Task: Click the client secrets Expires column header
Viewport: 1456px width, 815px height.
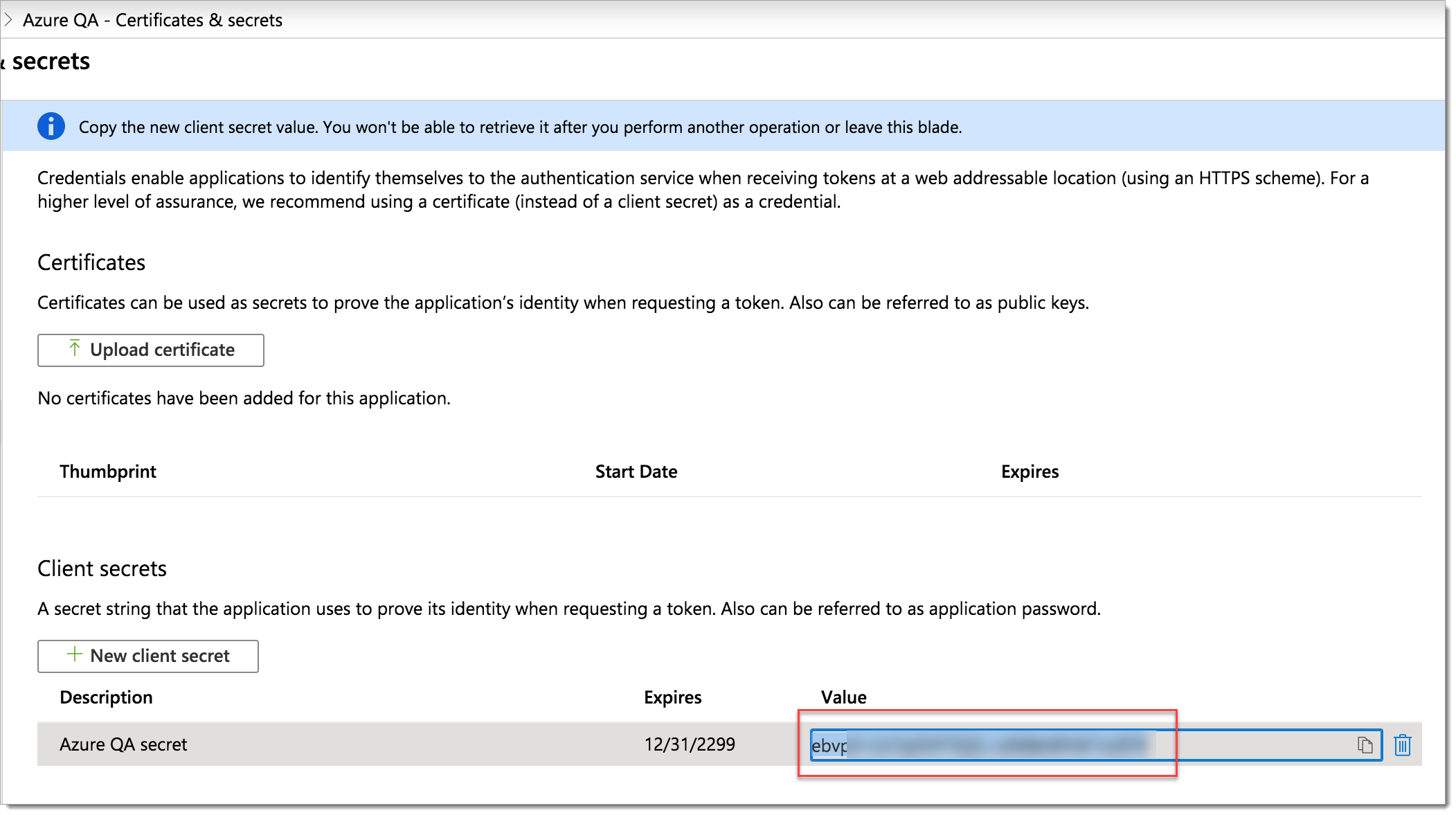Action: pyautogui.click(x=672, y=697)
